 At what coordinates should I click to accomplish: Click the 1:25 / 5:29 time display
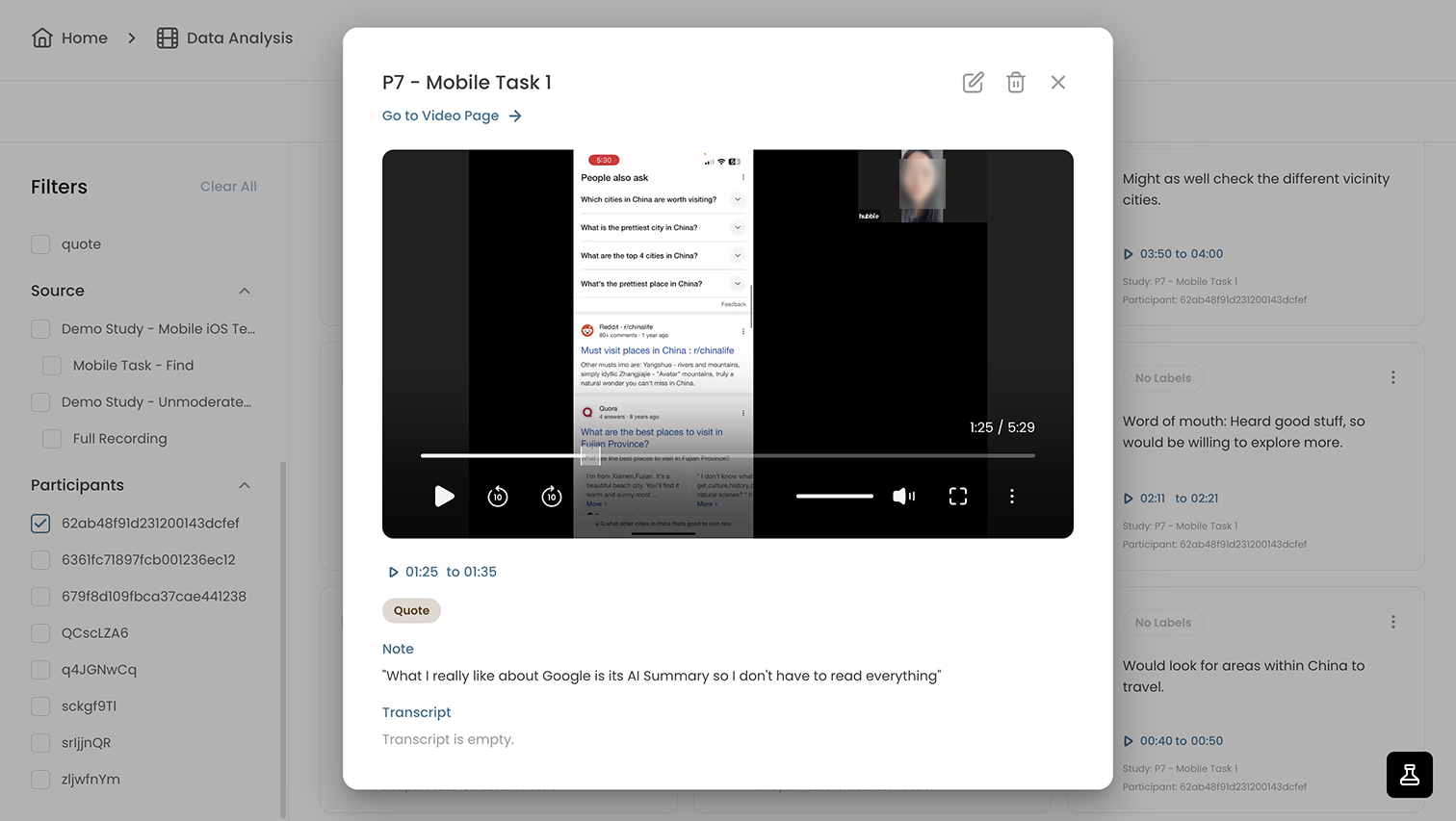tap(1001, 427)
